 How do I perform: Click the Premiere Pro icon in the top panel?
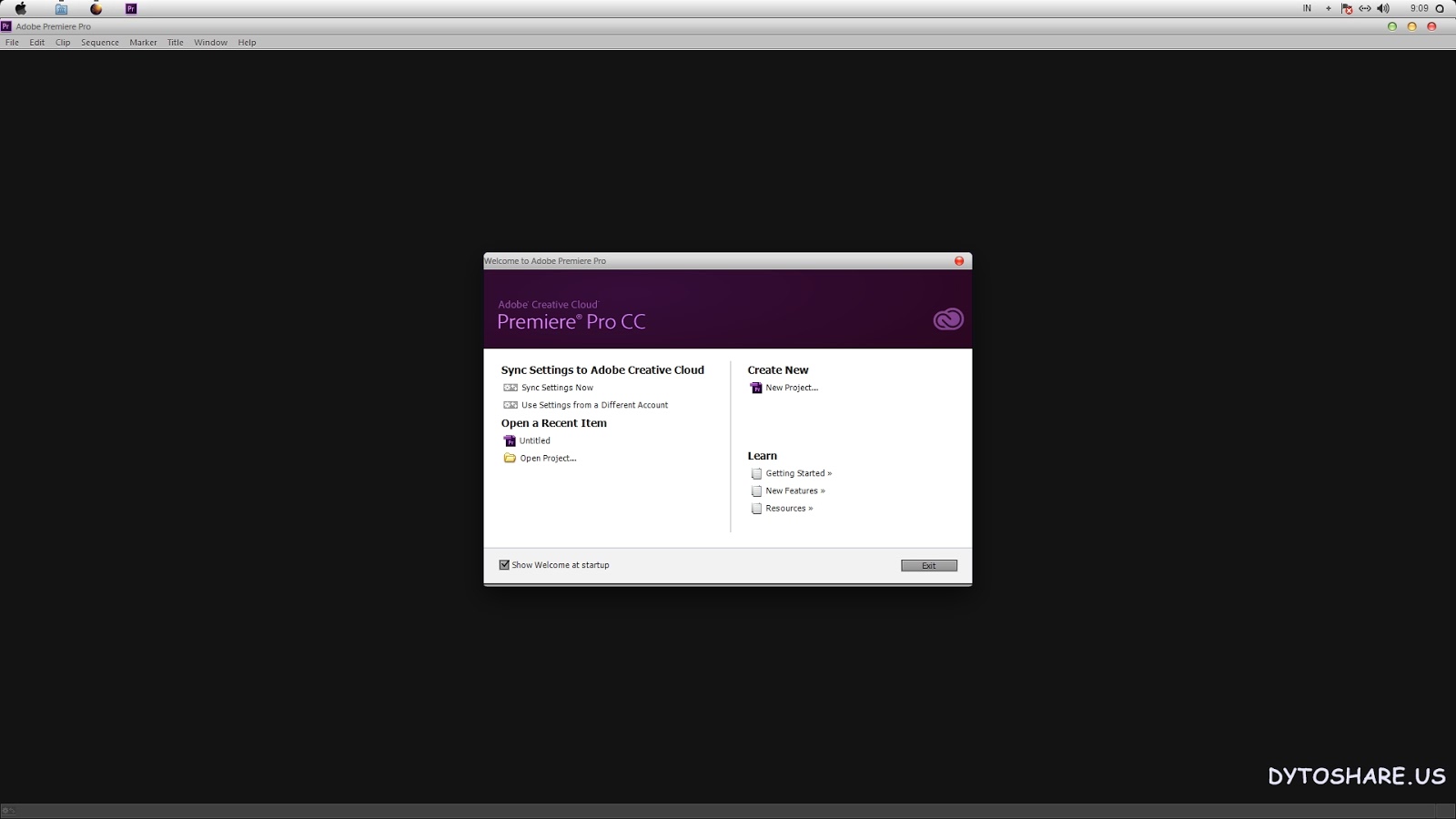(131, 8)
